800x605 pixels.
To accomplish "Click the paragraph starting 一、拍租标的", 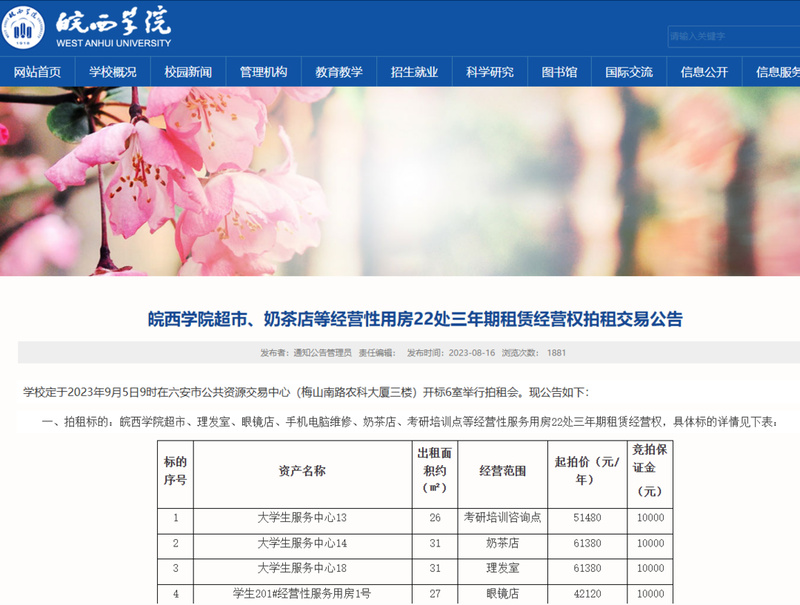I will click(x=409, y=422).
